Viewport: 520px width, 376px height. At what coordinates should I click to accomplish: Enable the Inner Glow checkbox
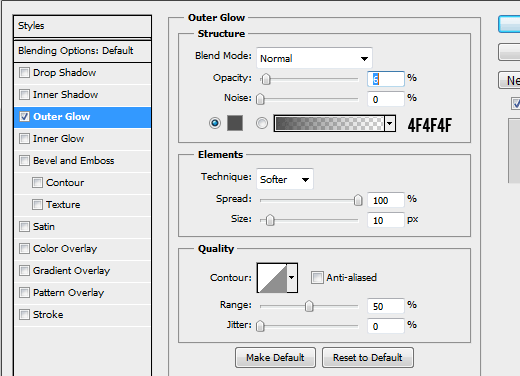(24, 139)
